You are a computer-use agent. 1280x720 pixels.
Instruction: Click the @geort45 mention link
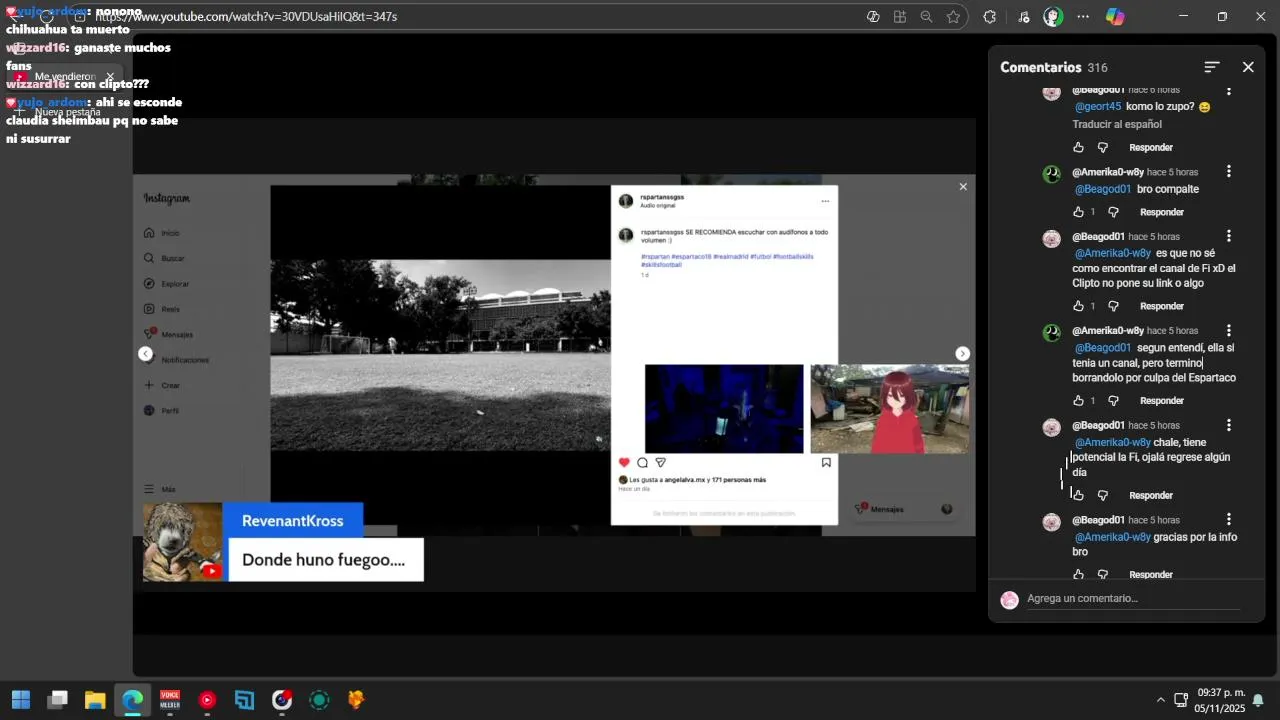1098,107
